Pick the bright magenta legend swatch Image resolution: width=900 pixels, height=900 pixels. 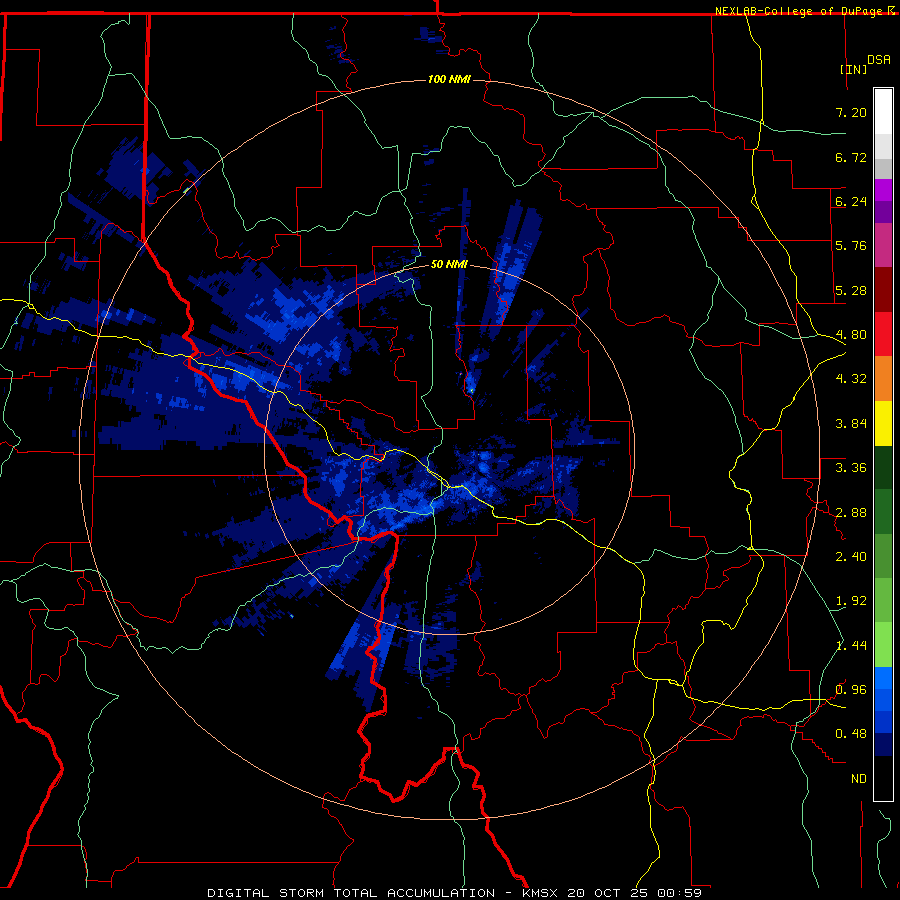[x=883, y=190]
